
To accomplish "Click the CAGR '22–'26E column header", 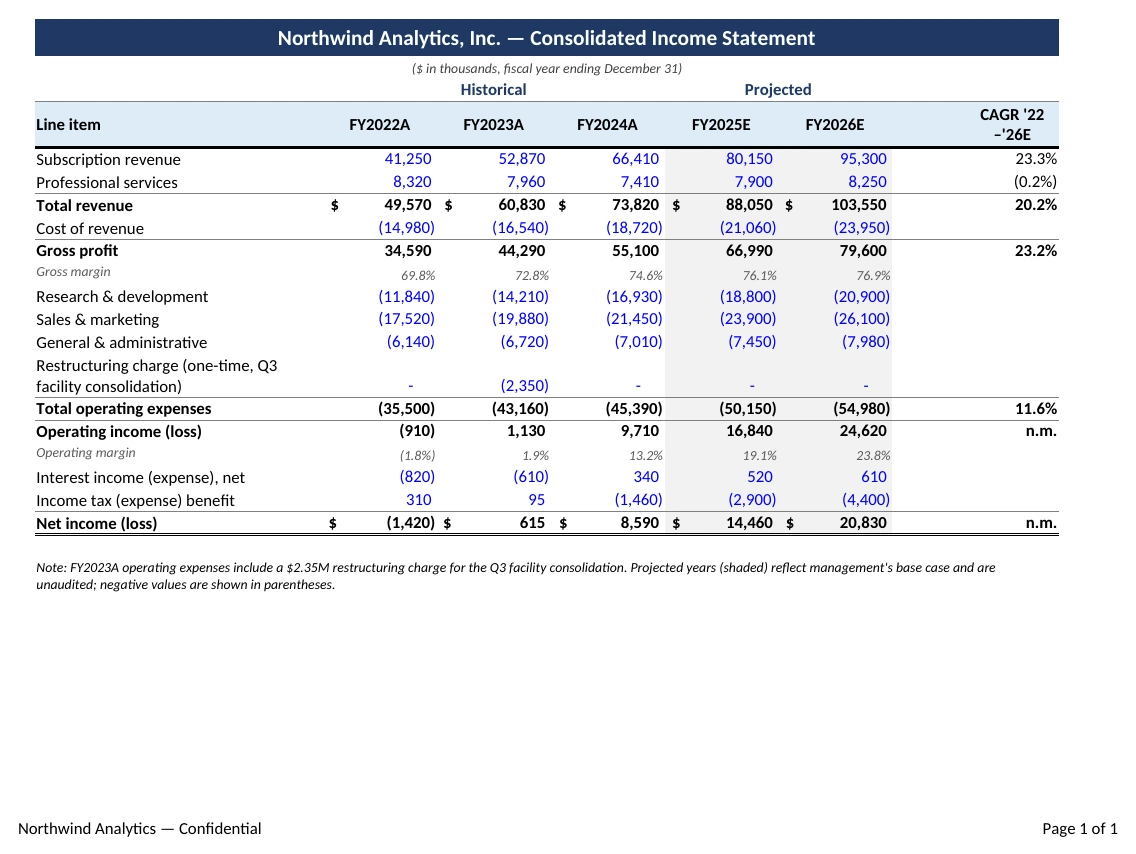I will (1012, 125).
